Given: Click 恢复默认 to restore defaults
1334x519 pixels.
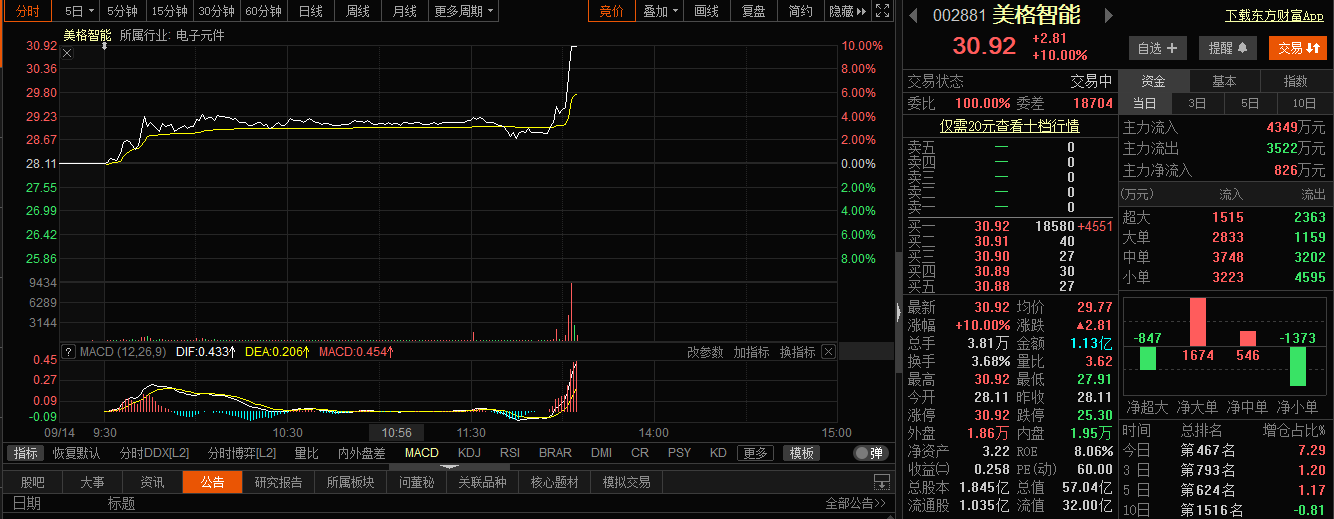Looking at the screenshot, I should point(76,453).
